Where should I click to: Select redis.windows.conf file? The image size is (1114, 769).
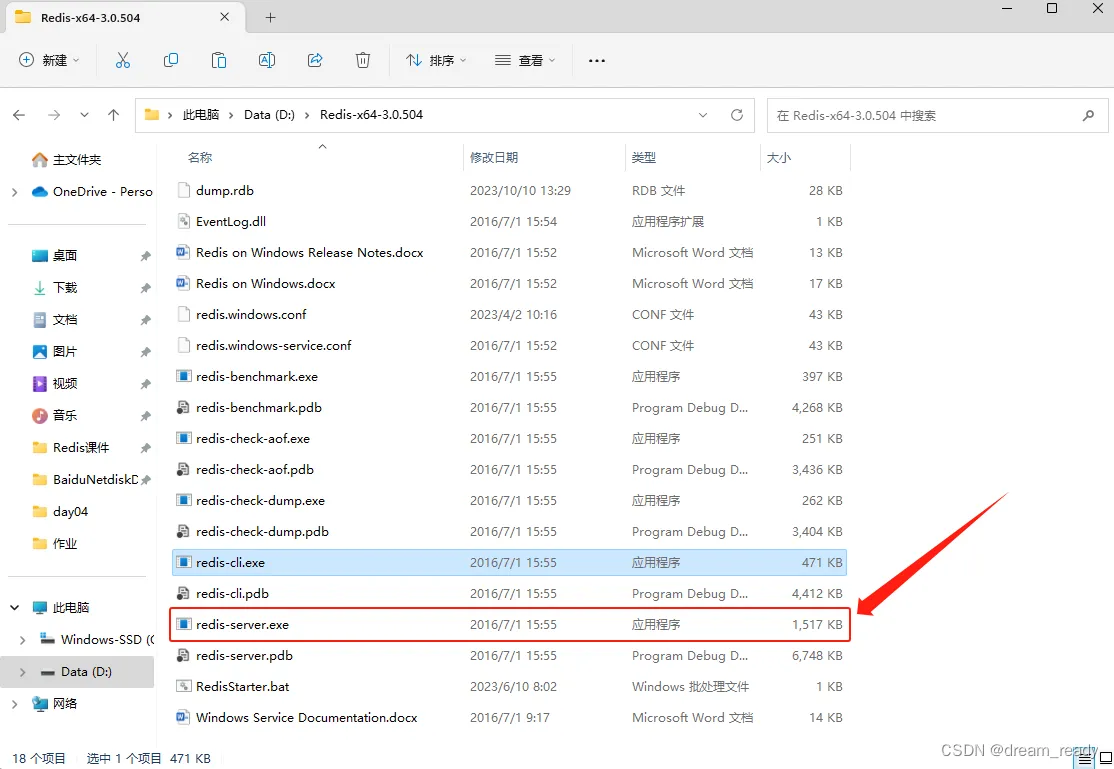coord(509,314)
